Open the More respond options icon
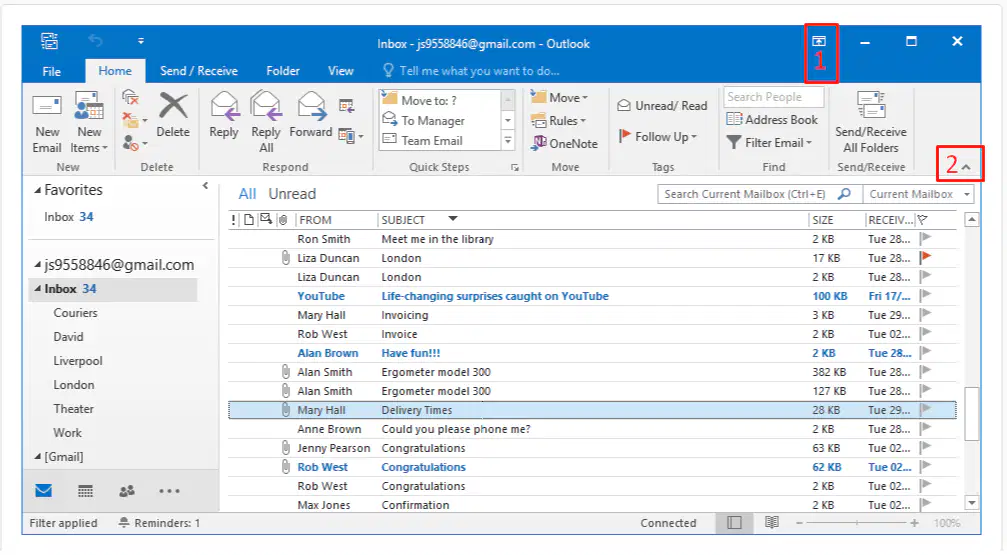 (351, 136)
